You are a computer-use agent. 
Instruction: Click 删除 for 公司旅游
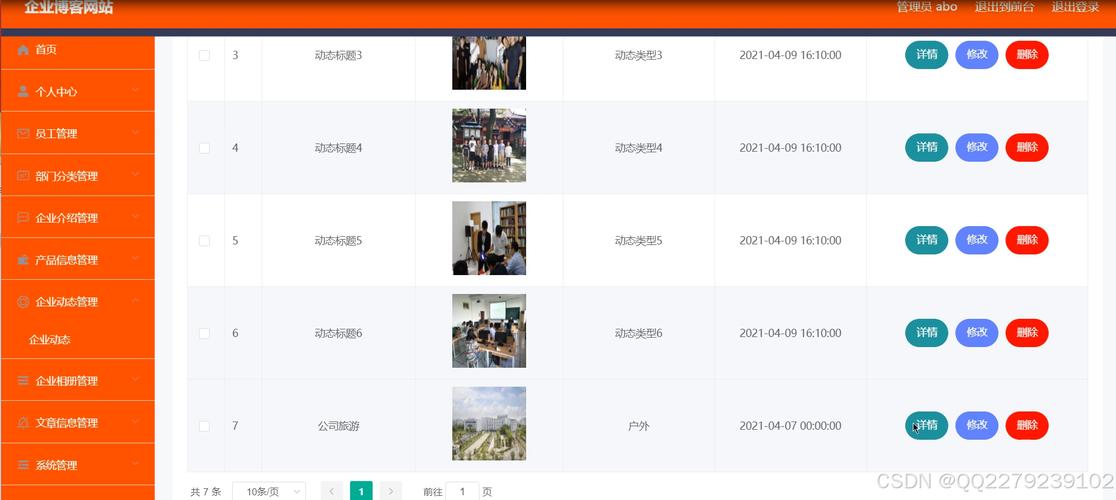[x=1027, y=425]
